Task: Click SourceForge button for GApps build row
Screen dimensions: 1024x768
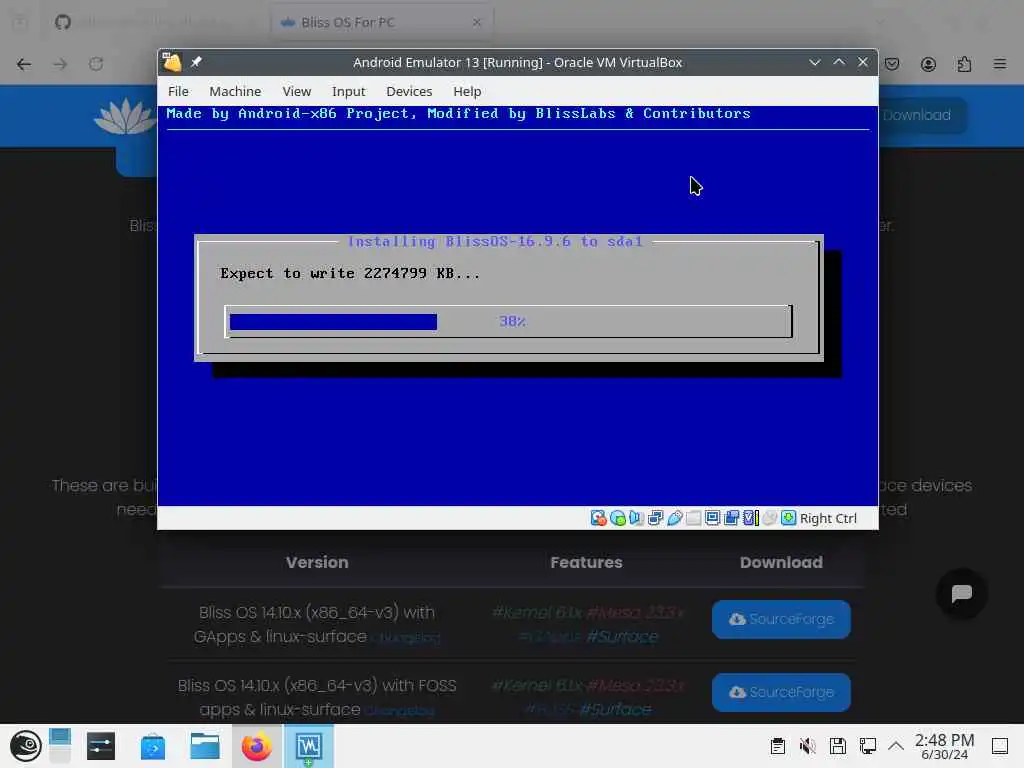Action: click(781, 619)
